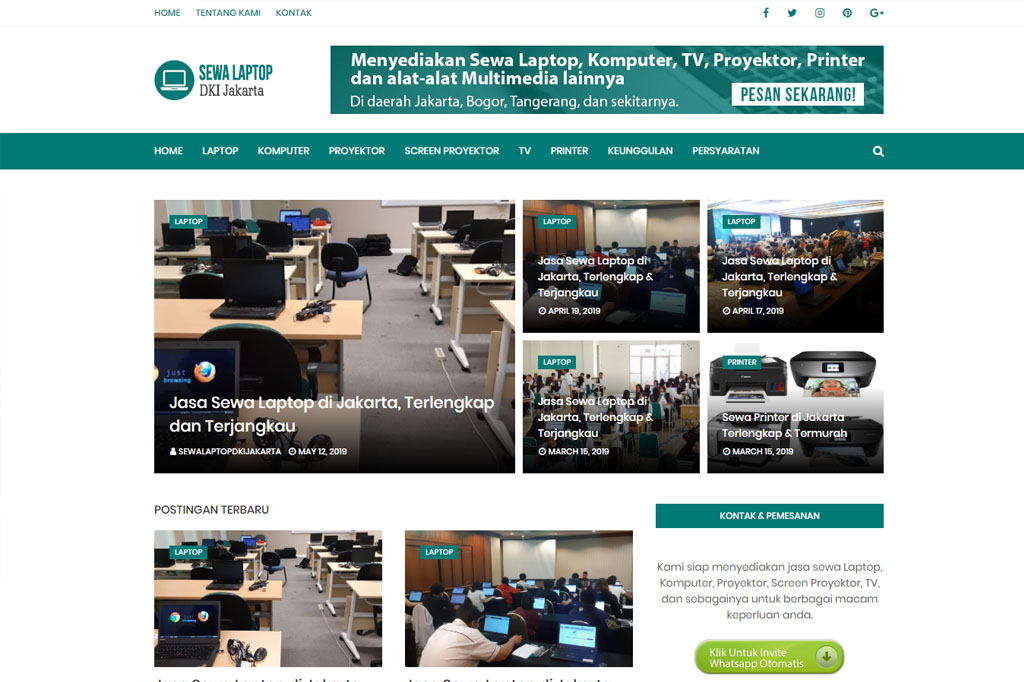The height and width of the screenshot is (682, 1024).
Task: Select KEUNGGULAN in the navigation bar
Action: (640, 151)
